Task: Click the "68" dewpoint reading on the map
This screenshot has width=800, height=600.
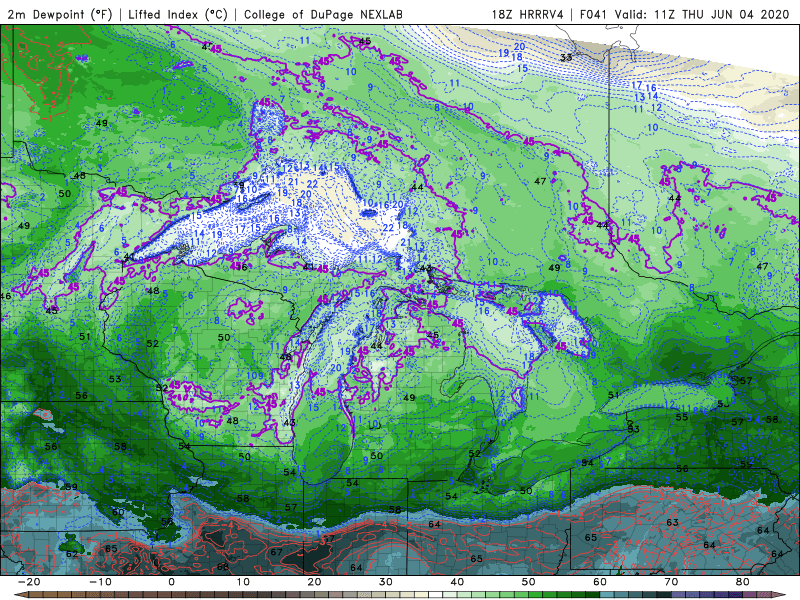Action: tap(223, 567)
